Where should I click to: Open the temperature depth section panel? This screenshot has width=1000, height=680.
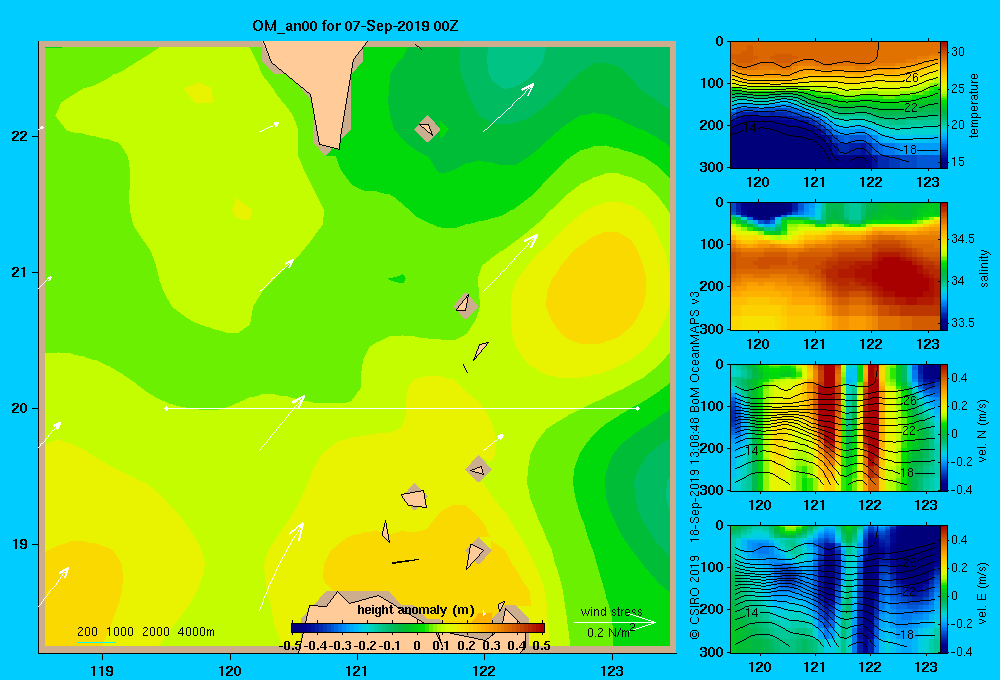tap(835, 105)
